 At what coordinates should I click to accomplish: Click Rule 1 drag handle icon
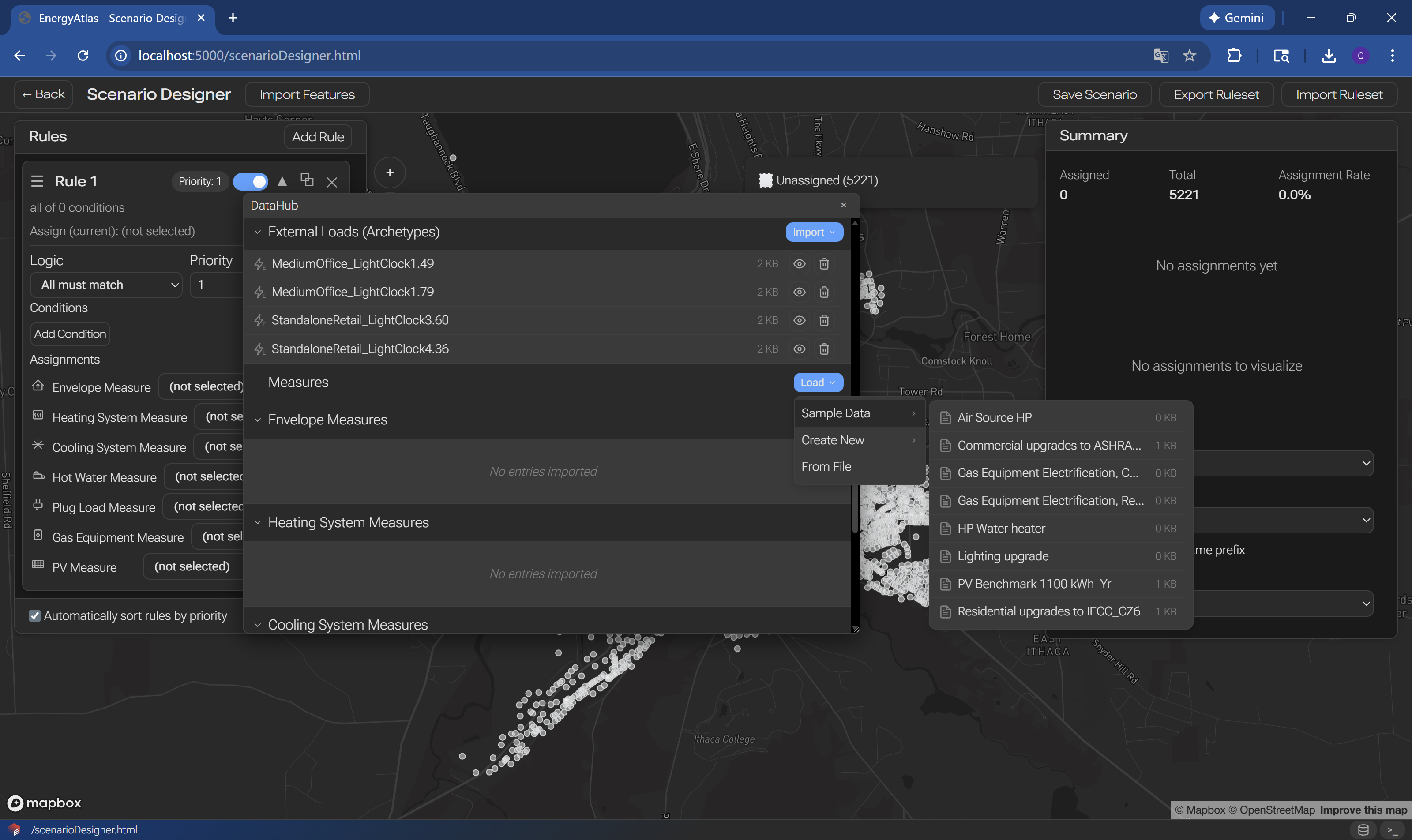coord(38,181)
